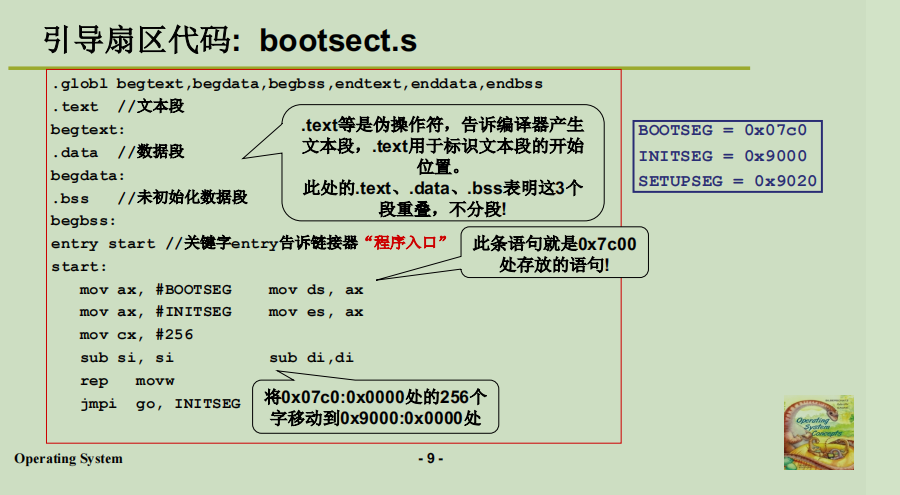
Task: Click the mov ax, #BOOTSEG instruction
Action: coord(155,289)
